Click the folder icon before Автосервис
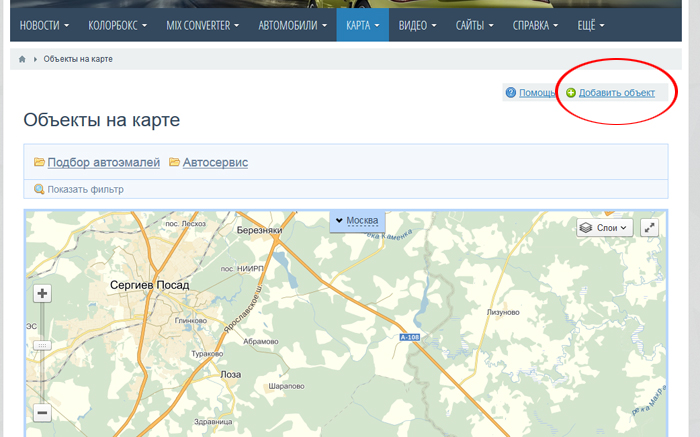 175,162
